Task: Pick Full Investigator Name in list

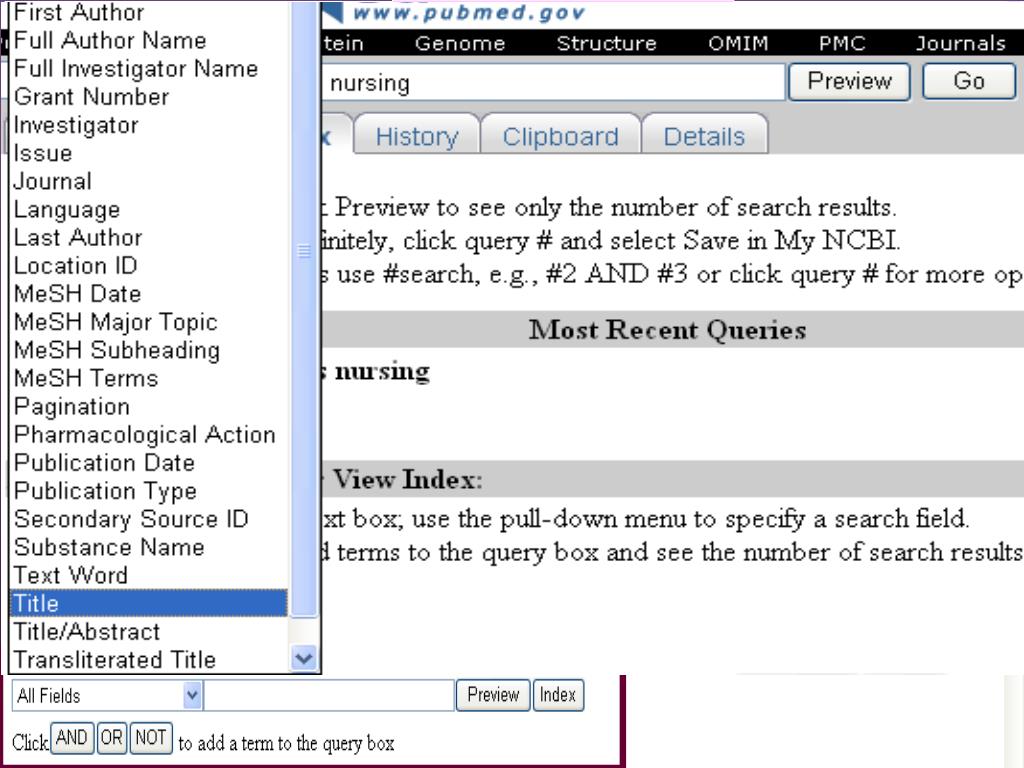Action: [x=149, y=69]
